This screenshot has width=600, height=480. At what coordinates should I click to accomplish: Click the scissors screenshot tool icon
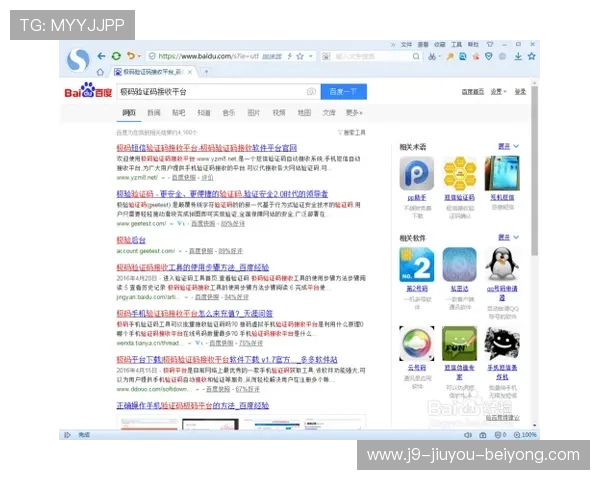432,57
